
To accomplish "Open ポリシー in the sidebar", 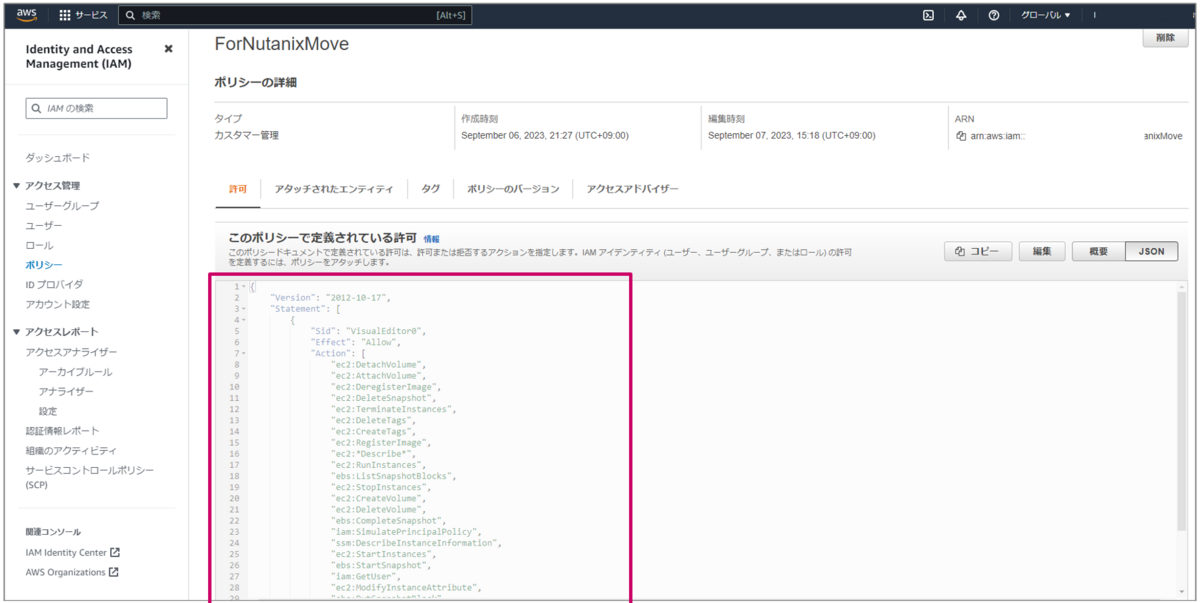I will (44, 265).
